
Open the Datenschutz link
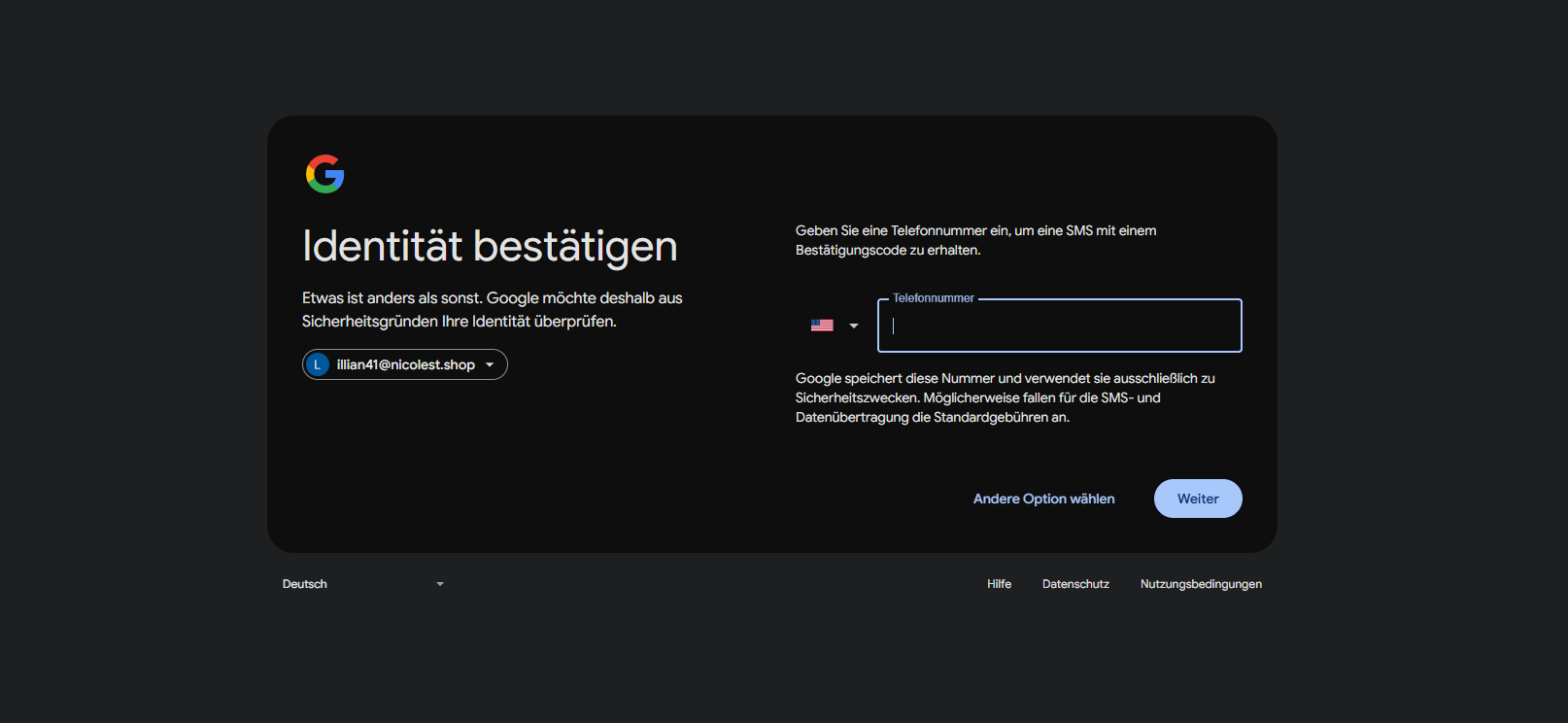1075,584
